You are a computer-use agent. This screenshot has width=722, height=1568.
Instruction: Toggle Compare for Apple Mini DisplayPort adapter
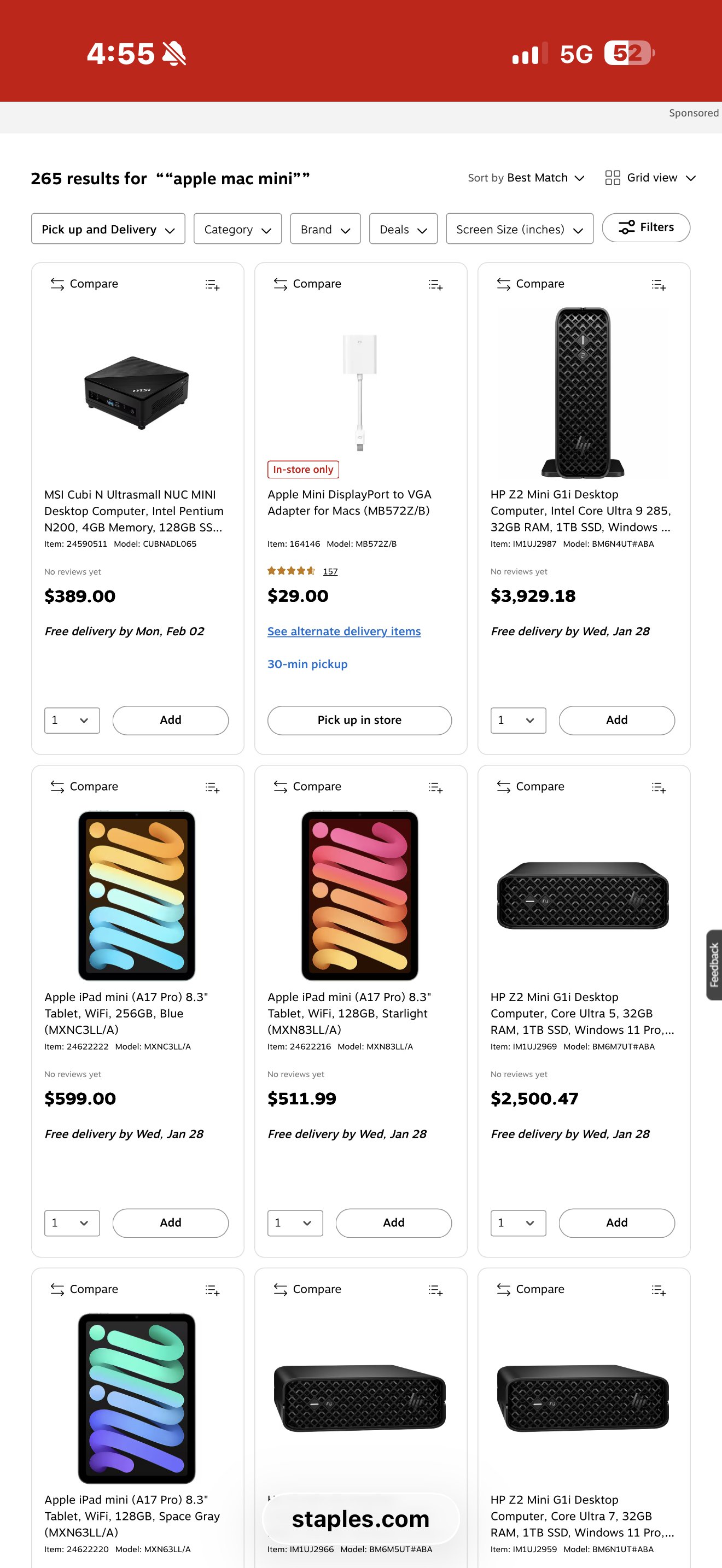click(307, 284)
